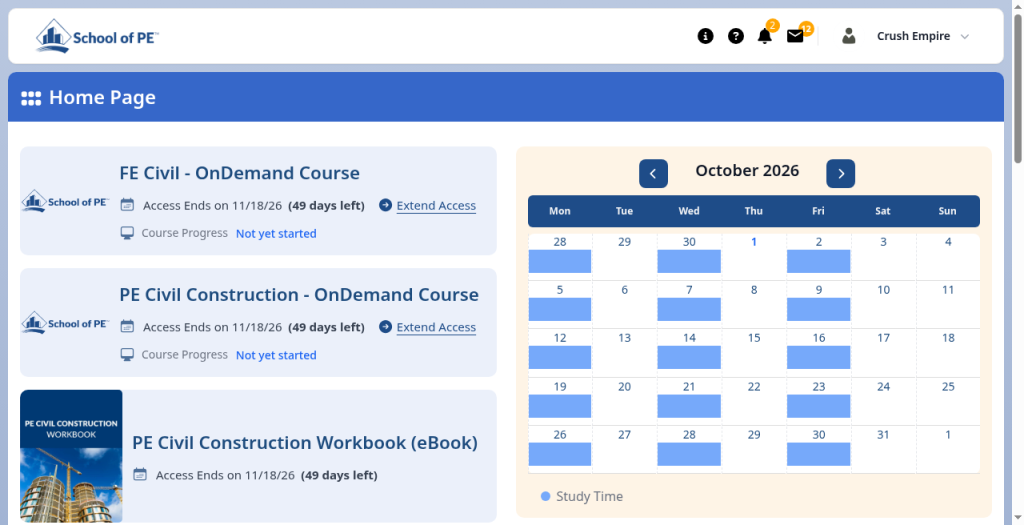Click the study time block on October 7
The height and width of the screenshot is (525, 1024).
689,310
